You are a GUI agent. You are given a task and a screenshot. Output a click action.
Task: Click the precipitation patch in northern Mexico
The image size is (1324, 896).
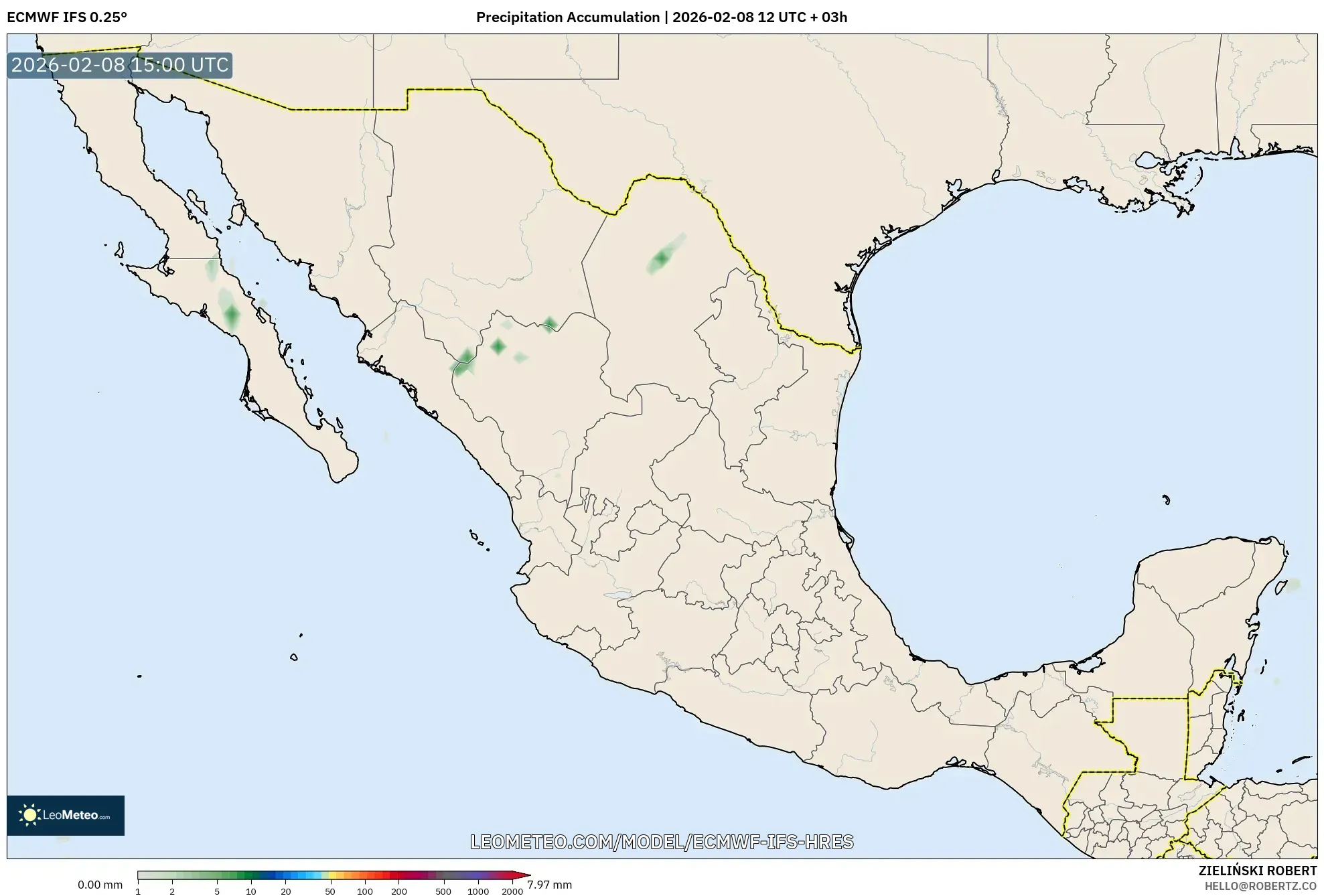click(660, 258)
